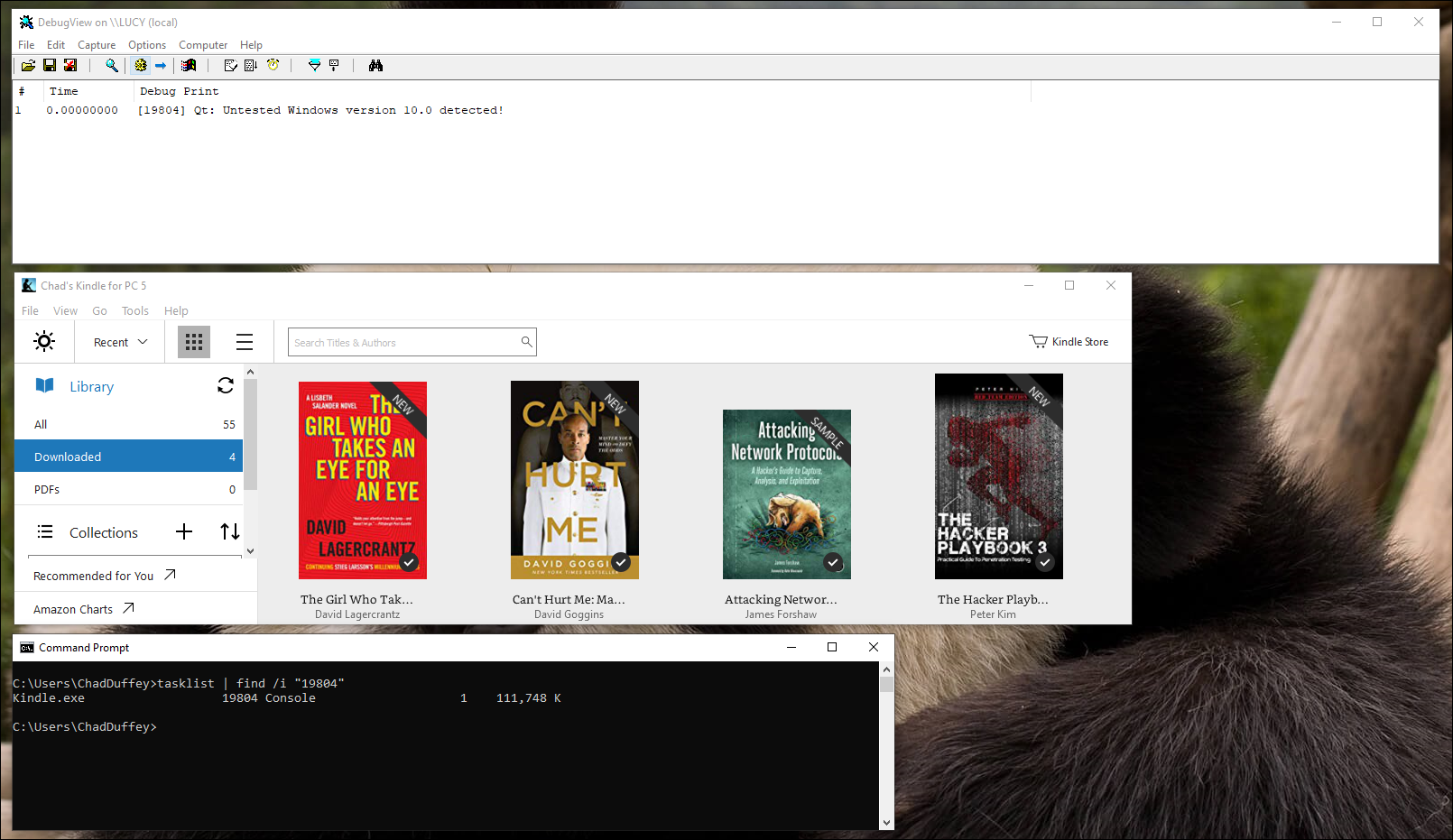Open Kindle Go menu

coord(99,310)
